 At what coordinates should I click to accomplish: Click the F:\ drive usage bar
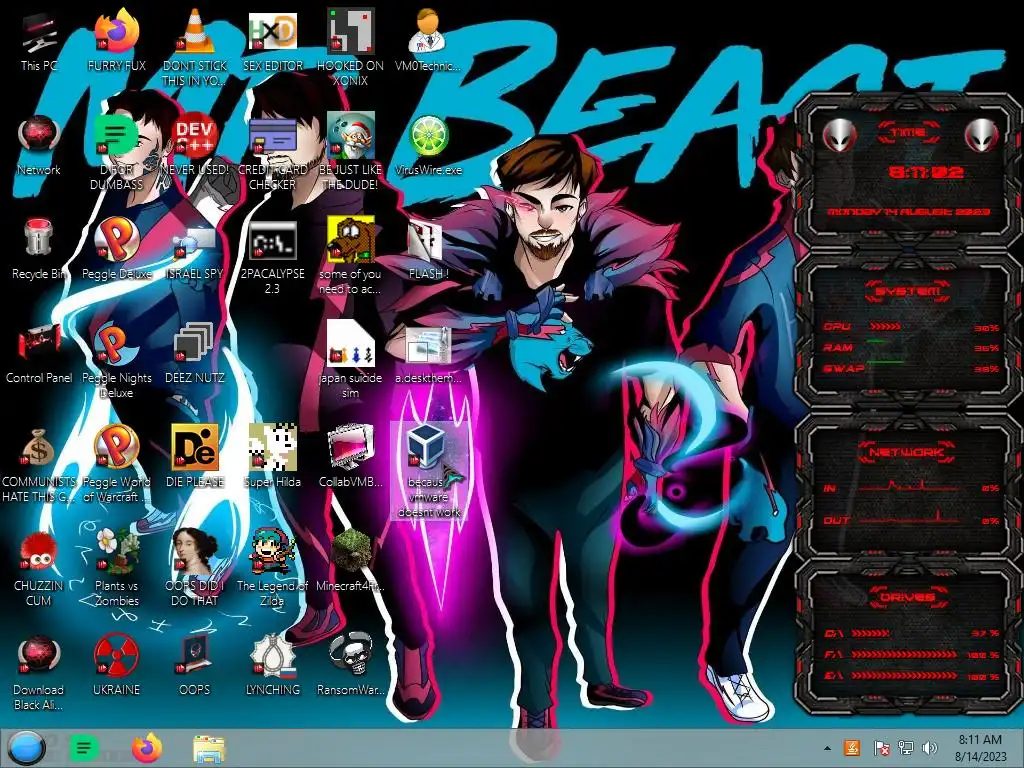click(904, 654)
